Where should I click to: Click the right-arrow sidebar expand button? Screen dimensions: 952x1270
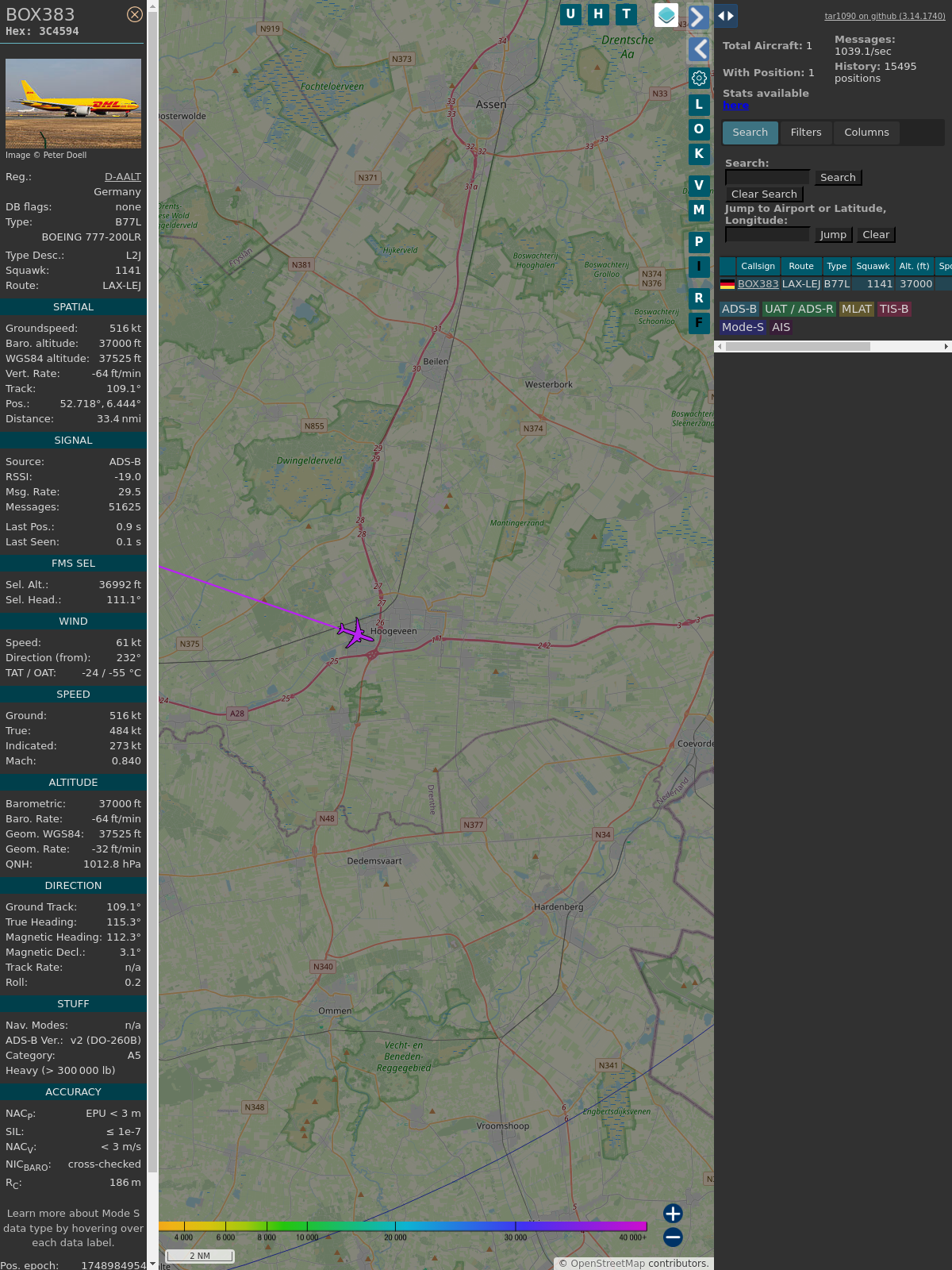698,17
